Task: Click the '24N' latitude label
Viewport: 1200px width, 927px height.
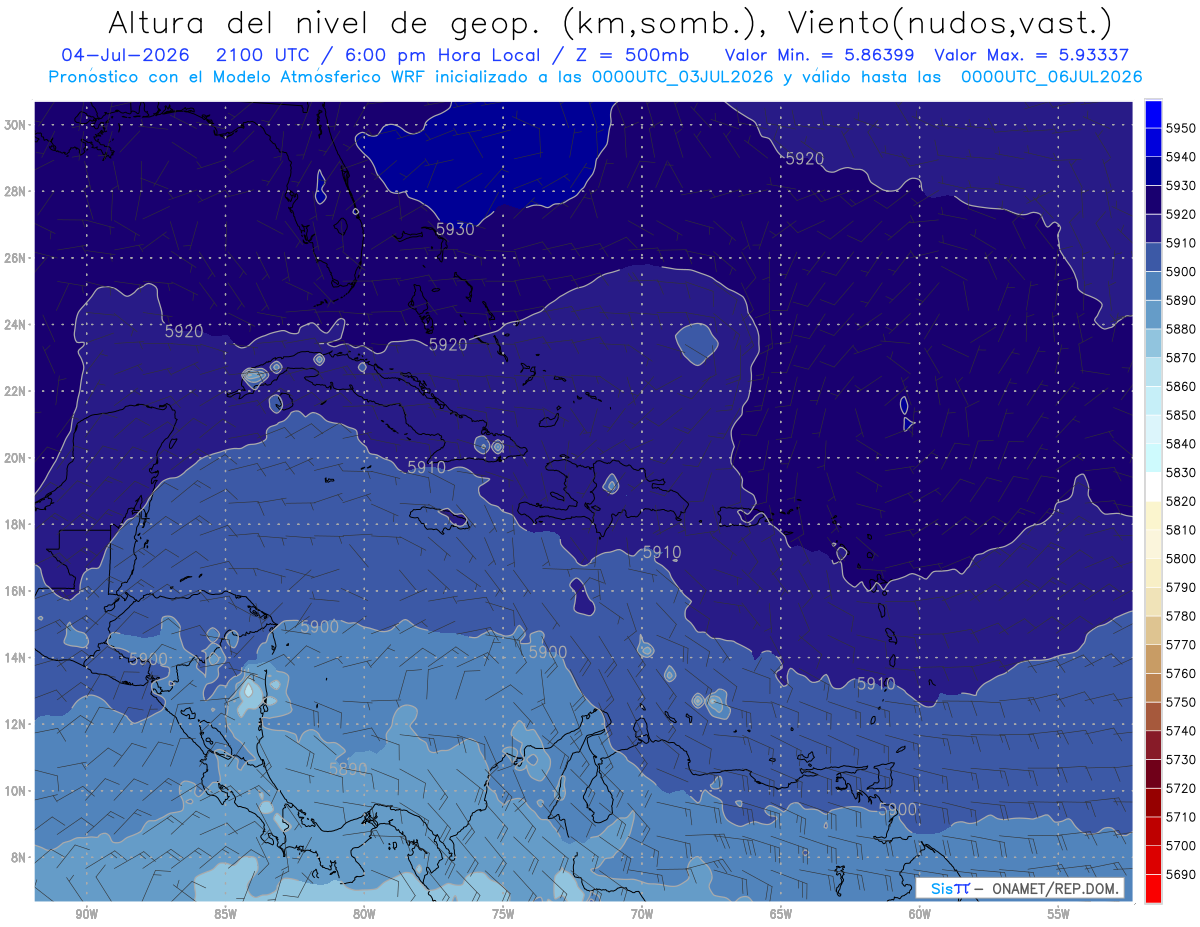Action: click(15, 325)
